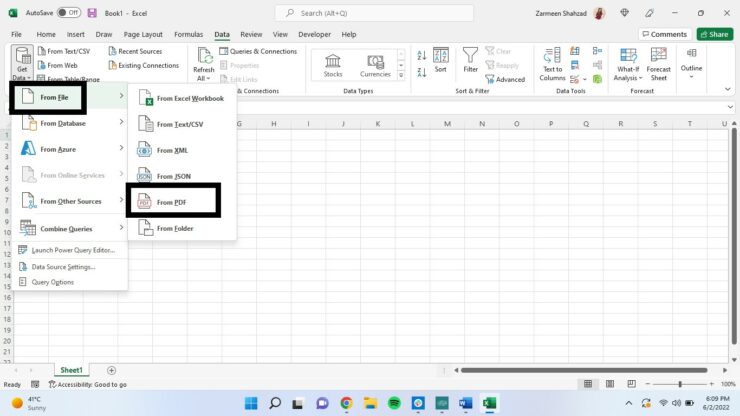Expand the From Database submenu
This screenshot has width=740, height=416.
[x=70, y=123]
